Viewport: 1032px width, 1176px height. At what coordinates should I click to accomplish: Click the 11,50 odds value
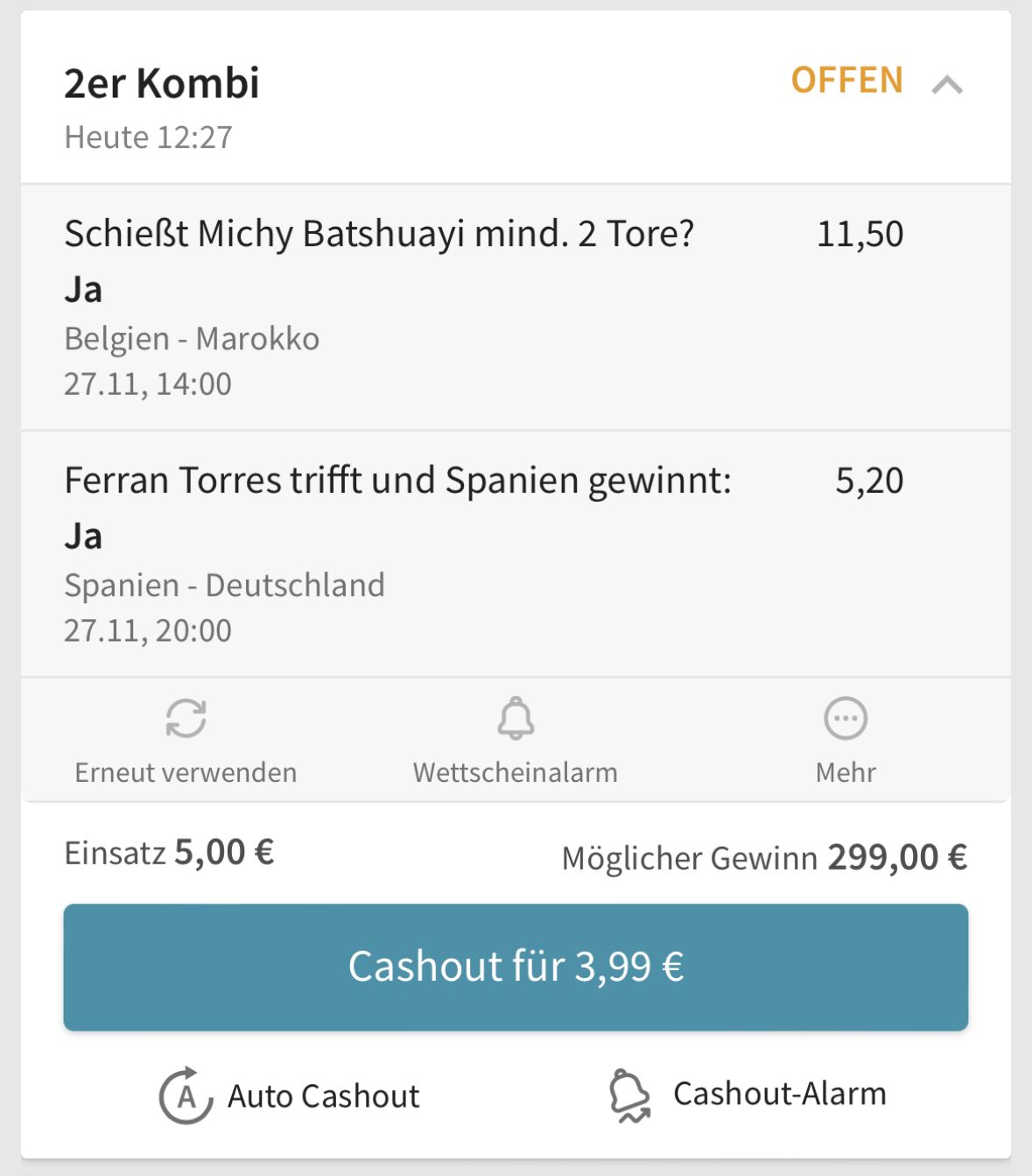click(860, 235)
